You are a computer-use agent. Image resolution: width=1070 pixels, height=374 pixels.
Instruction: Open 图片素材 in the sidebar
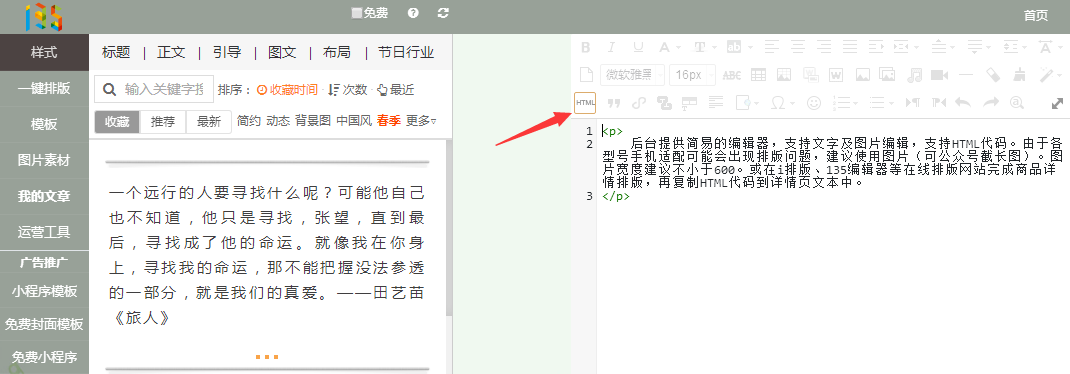[x=44, y=160]
